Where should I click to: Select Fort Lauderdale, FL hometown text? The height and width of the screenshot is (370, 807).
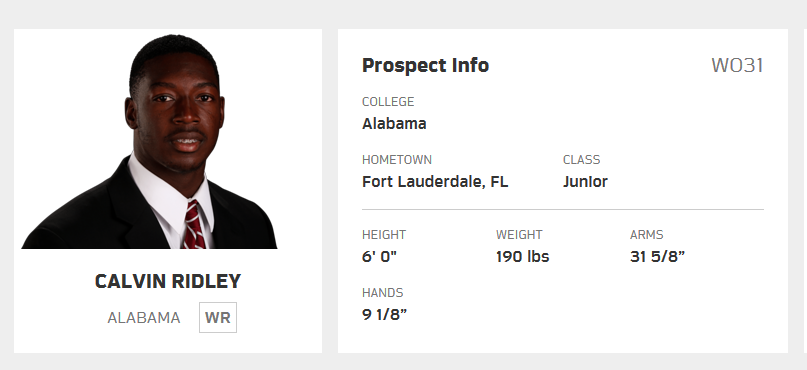pos(435,182)
